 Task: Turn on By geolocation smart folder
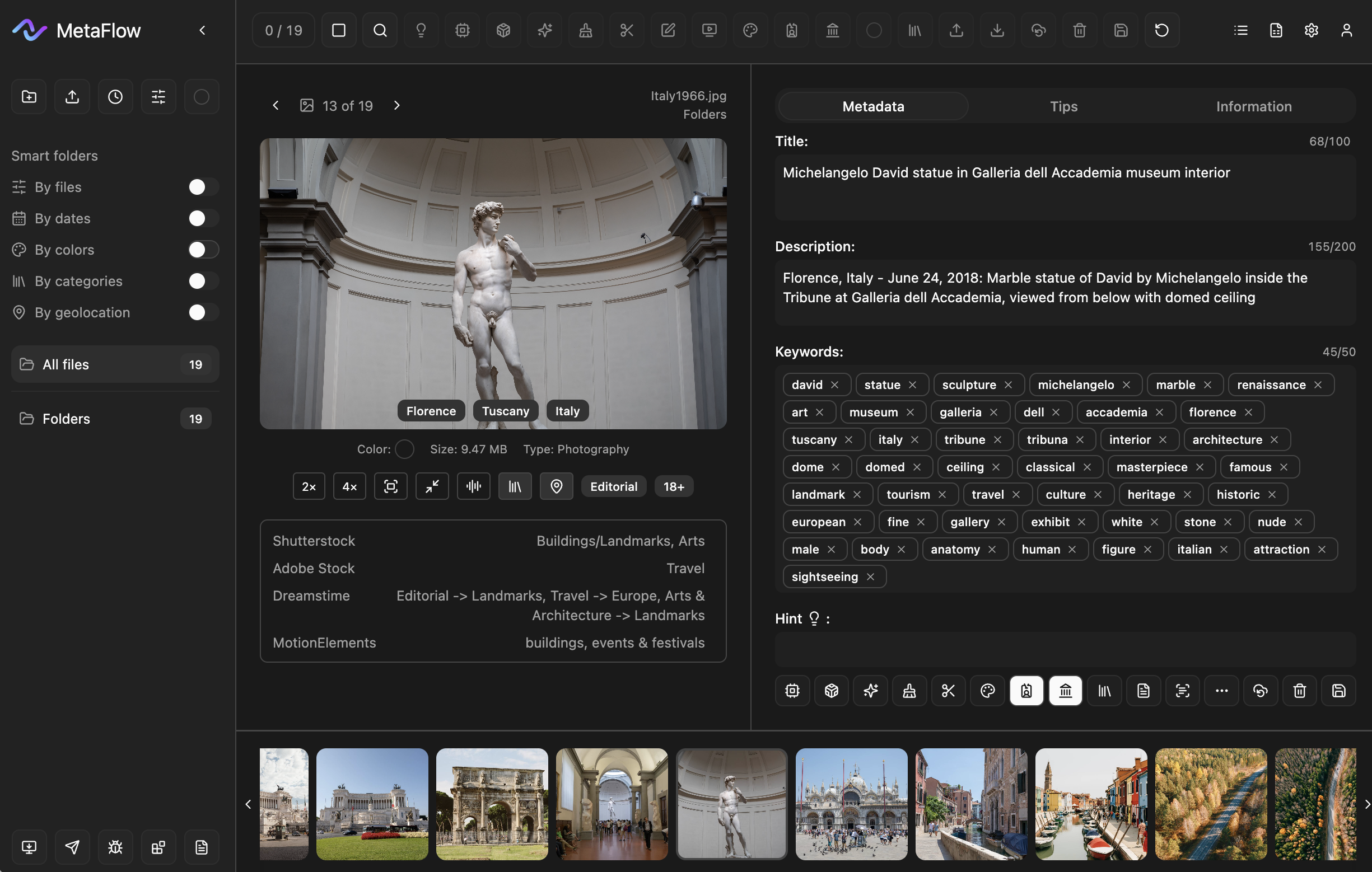[x=203, y=312]
